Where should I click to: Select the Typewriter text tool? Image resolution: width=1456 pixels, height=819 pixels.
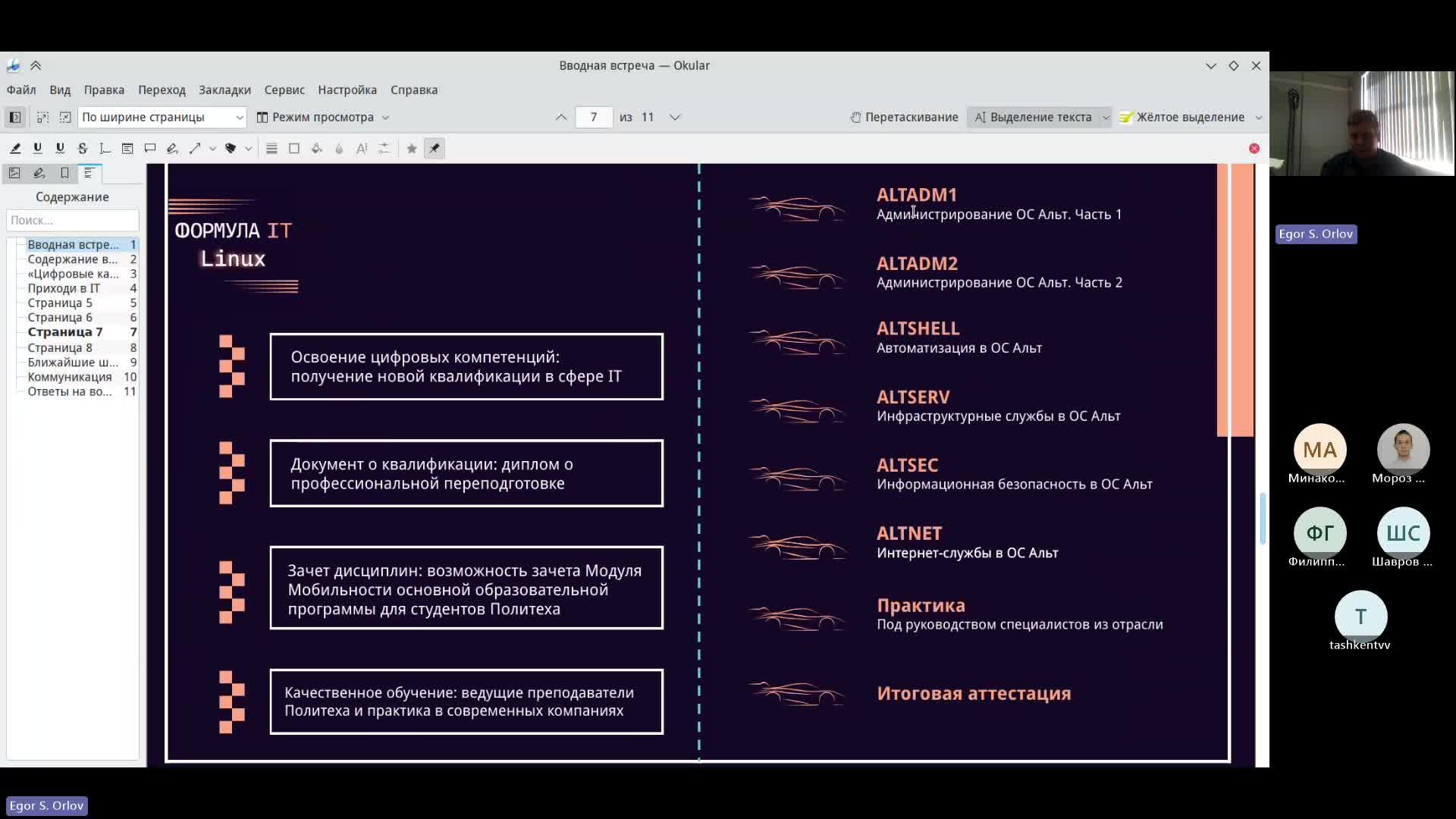105,149
